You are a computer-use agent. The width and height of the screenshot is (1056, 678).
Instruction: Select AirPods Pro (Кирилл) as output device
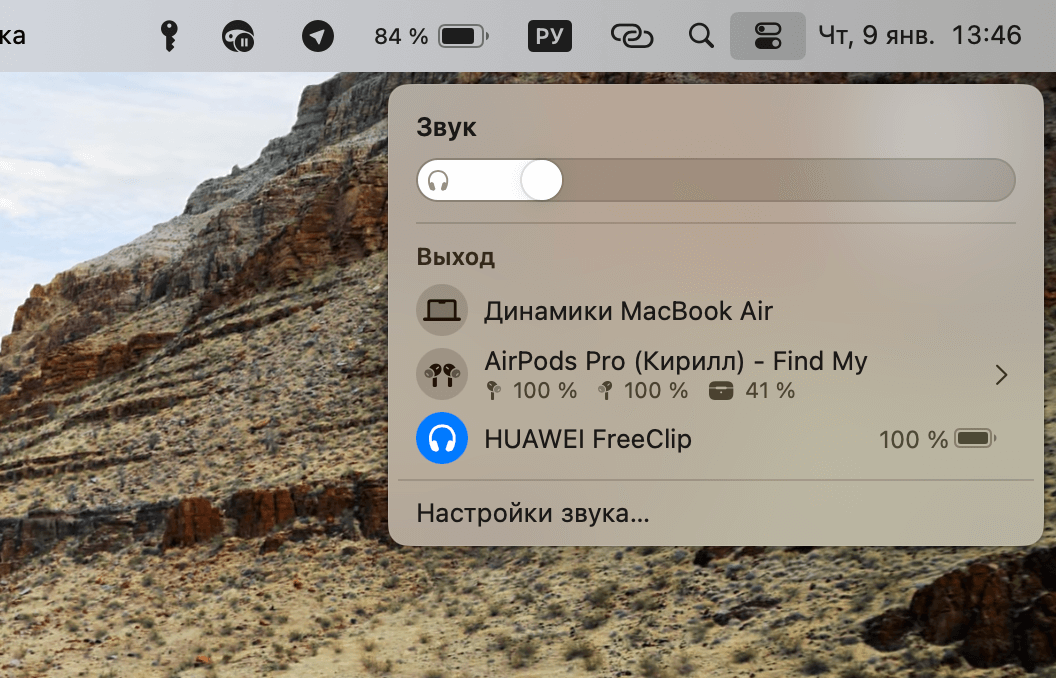point(675,361)
